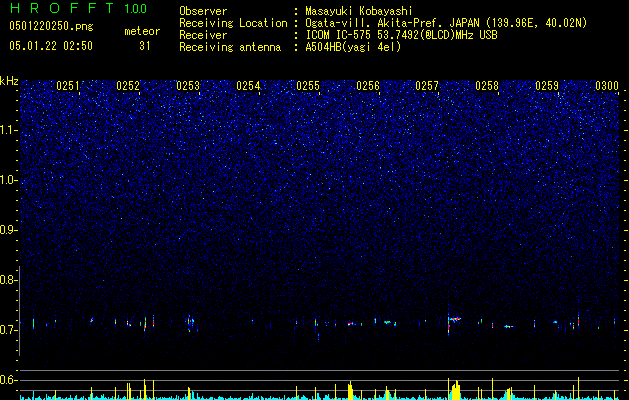Click the 0.9 kHz axis label
The width and height of the screenshot is (629, 400).
(x=9, y=230)
